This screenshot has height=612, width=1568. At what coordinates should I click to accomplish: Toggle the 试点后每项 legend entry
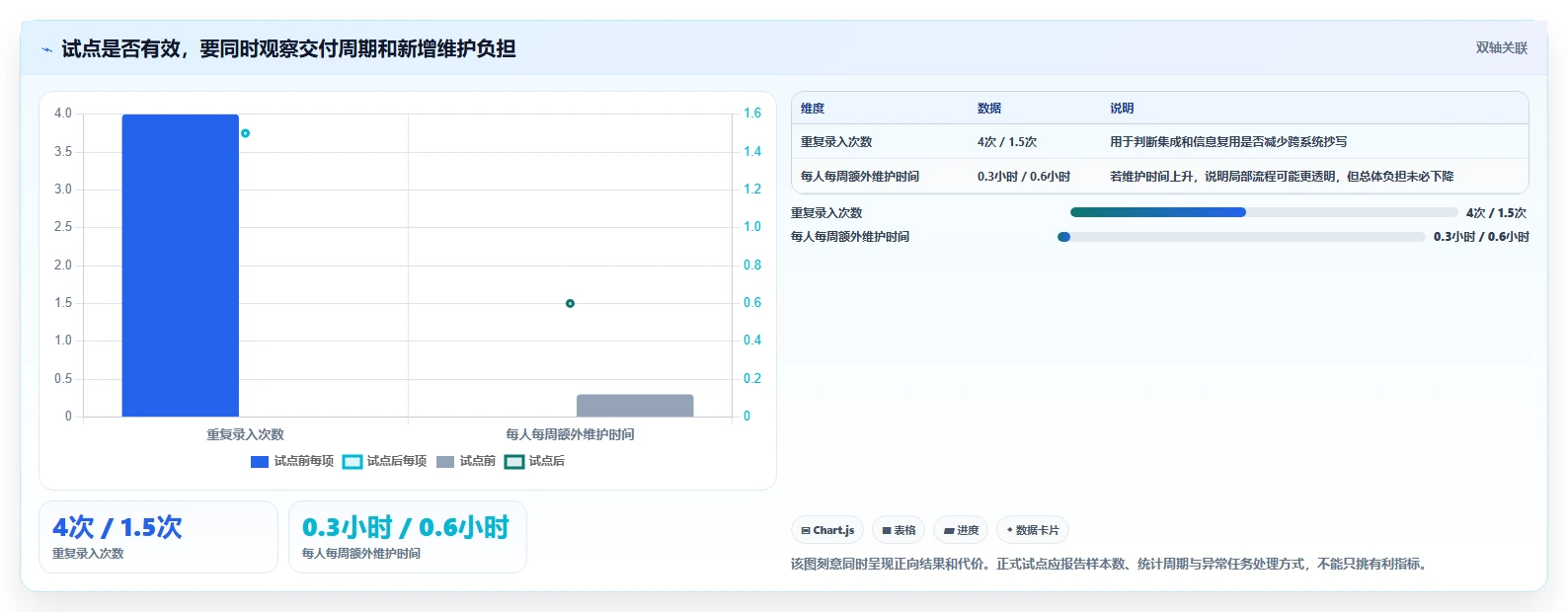(385, 461)
